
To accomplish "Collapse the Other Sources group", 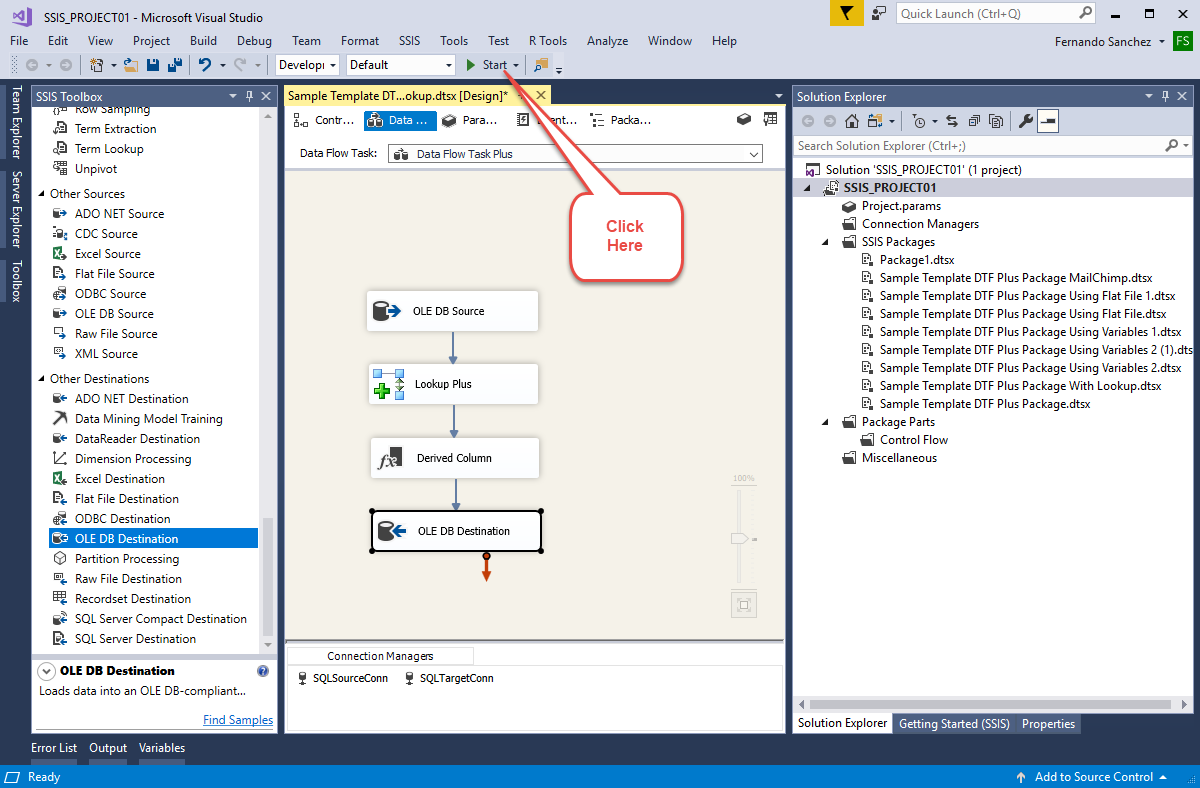I will click(42, 194).
